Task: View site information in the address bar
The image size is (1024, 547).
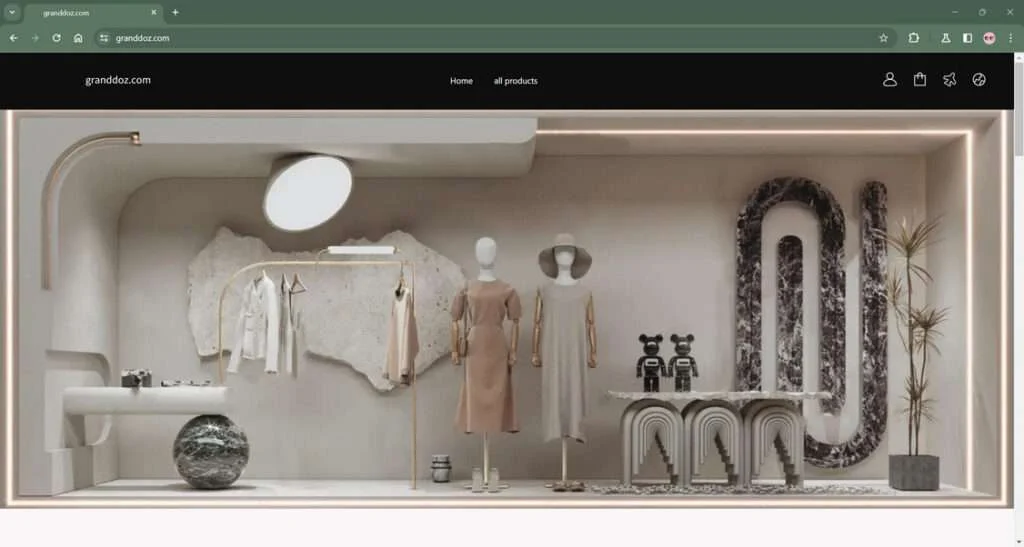Action: pos(104,38)
